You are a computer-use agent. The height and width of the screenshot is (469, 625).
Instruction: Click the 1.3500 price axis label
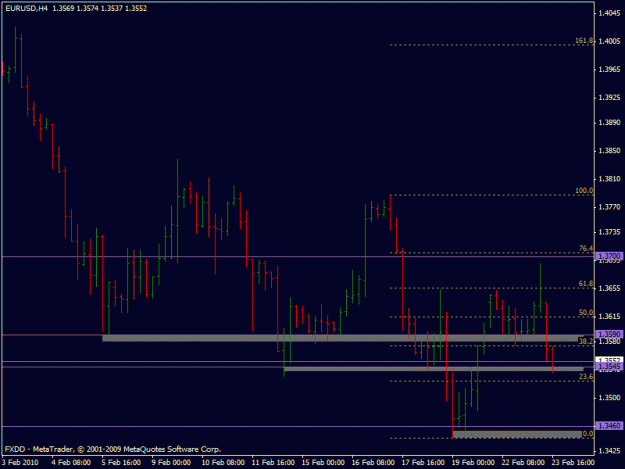click(x=609, y=398)
